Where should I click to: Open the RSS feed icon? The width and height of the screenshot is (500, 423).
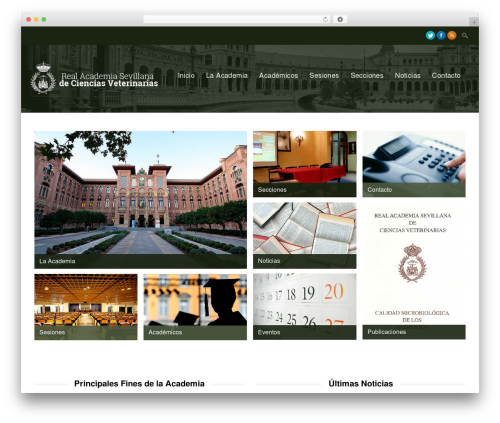[x=452, y=35]
